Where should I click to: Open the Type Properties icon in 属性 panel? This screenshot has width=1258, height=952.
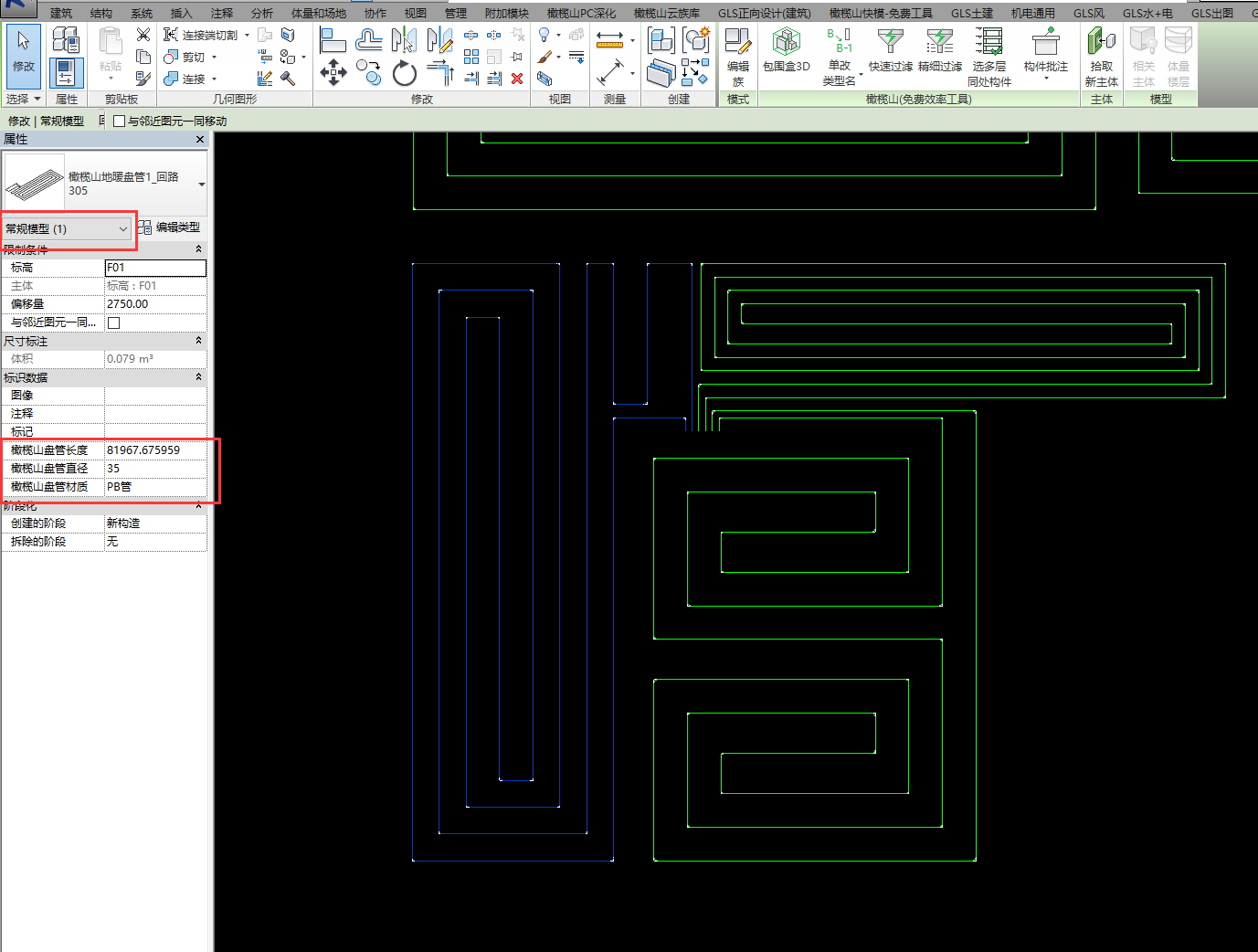pyautogui.click(x=65, y=39)
